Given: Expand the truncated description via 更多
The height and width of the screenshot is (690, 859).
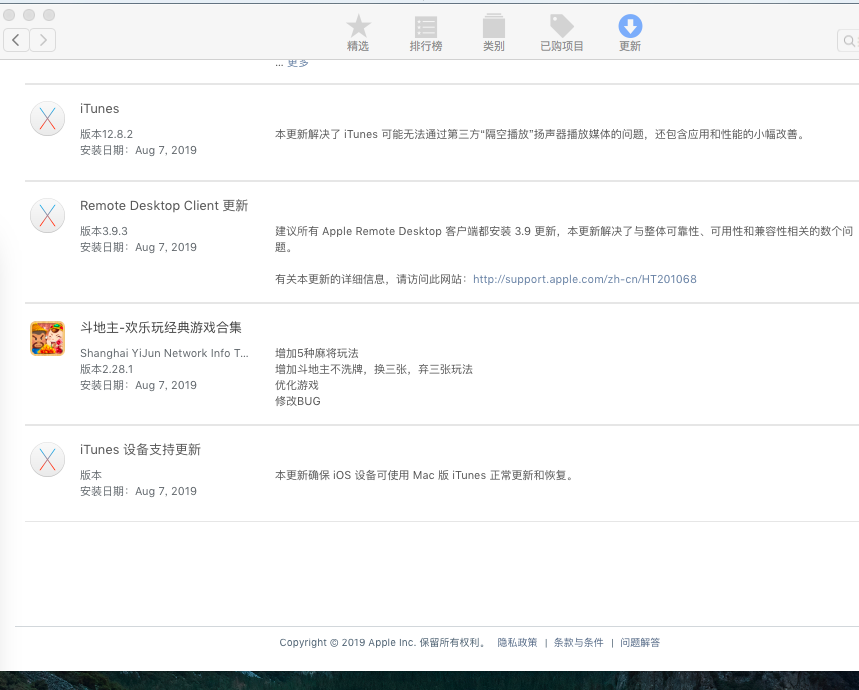Looking at the screenshot, I should (x=298, y=63).
